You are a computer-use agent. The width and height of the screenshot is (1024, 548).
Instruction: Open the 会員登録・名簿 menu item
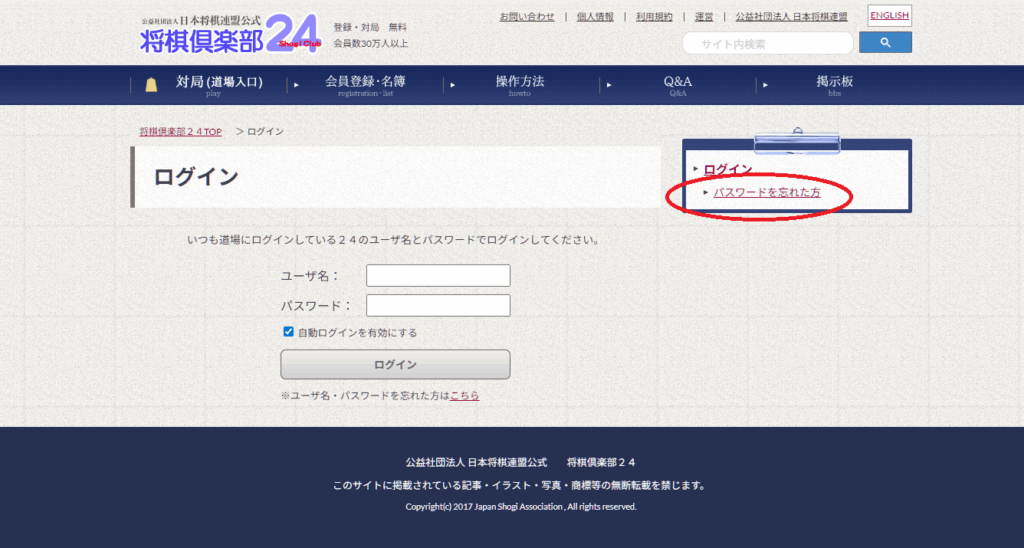pyautogui.click(x=365, y=85)
